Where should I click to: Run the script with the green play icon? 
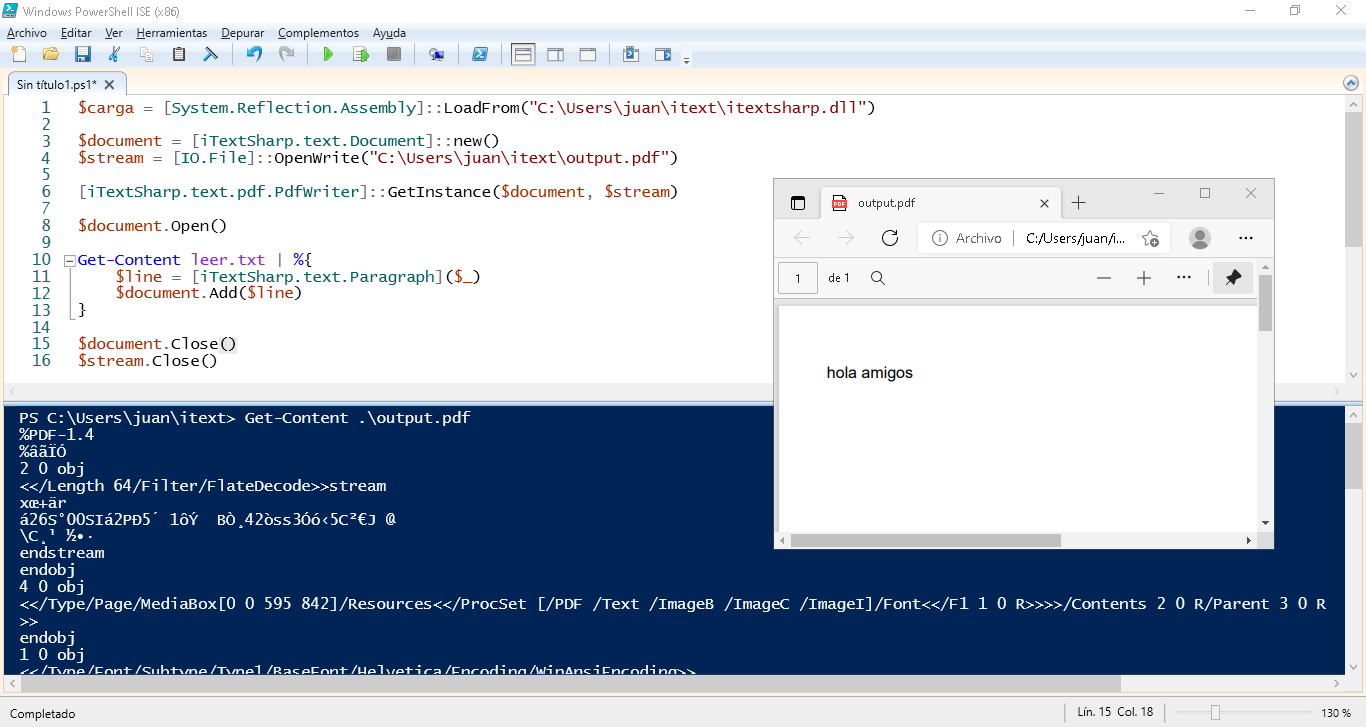[x=328, y=55]
